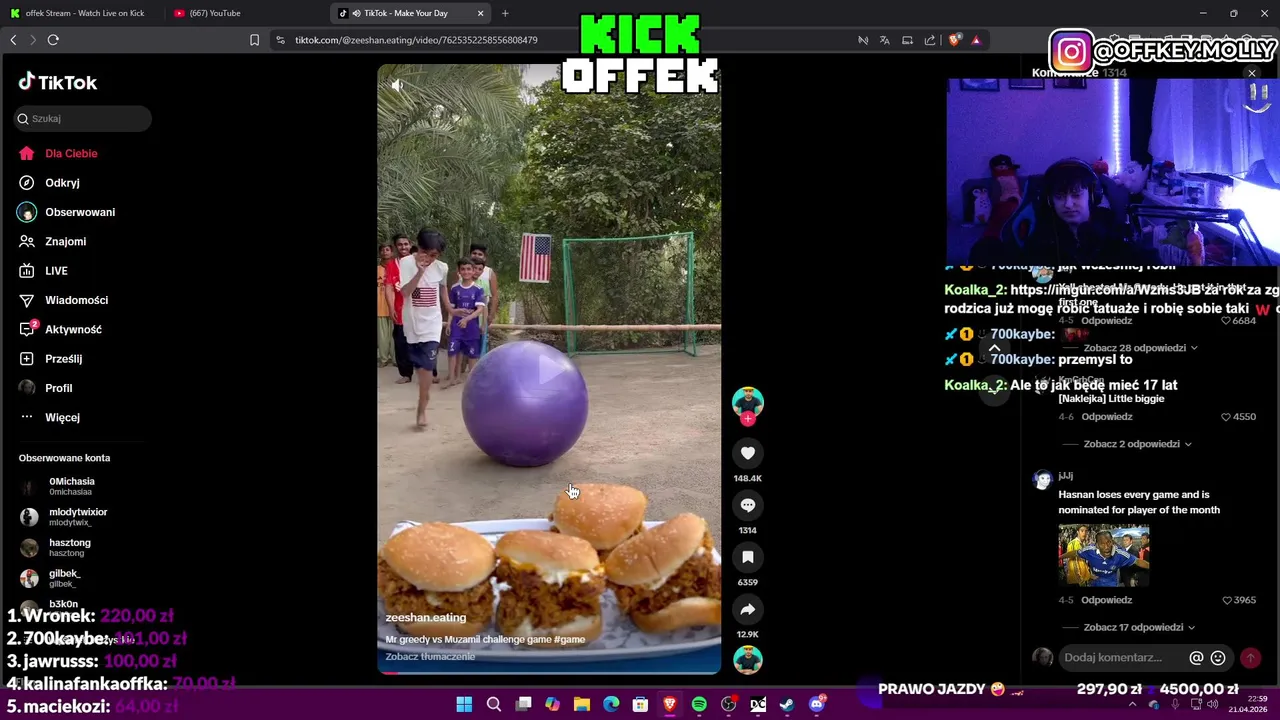Viewport: 1280px width, 720px height.
Task: Bookmark this page in the address bar
Action: pos(254,40)
